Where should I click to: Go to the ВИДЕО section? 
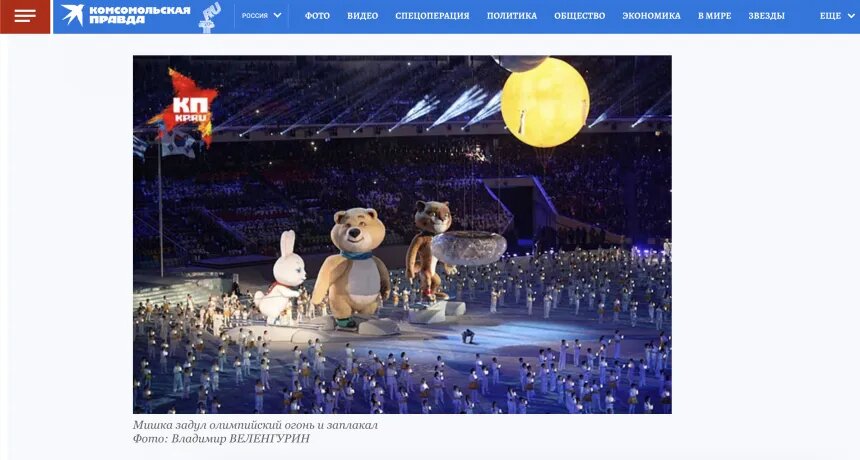tap(363, 16)
